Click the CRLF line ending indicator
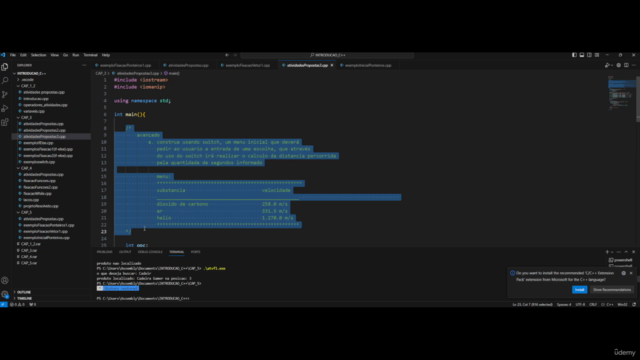The height and width of the screenshot is (360, 640). tap(593, 304)
